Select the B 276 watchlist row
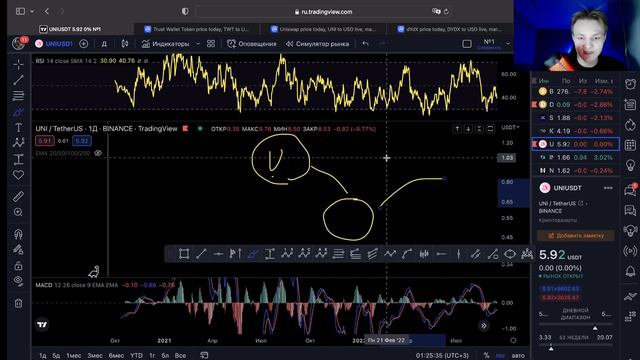 click(x=576, y=91)
